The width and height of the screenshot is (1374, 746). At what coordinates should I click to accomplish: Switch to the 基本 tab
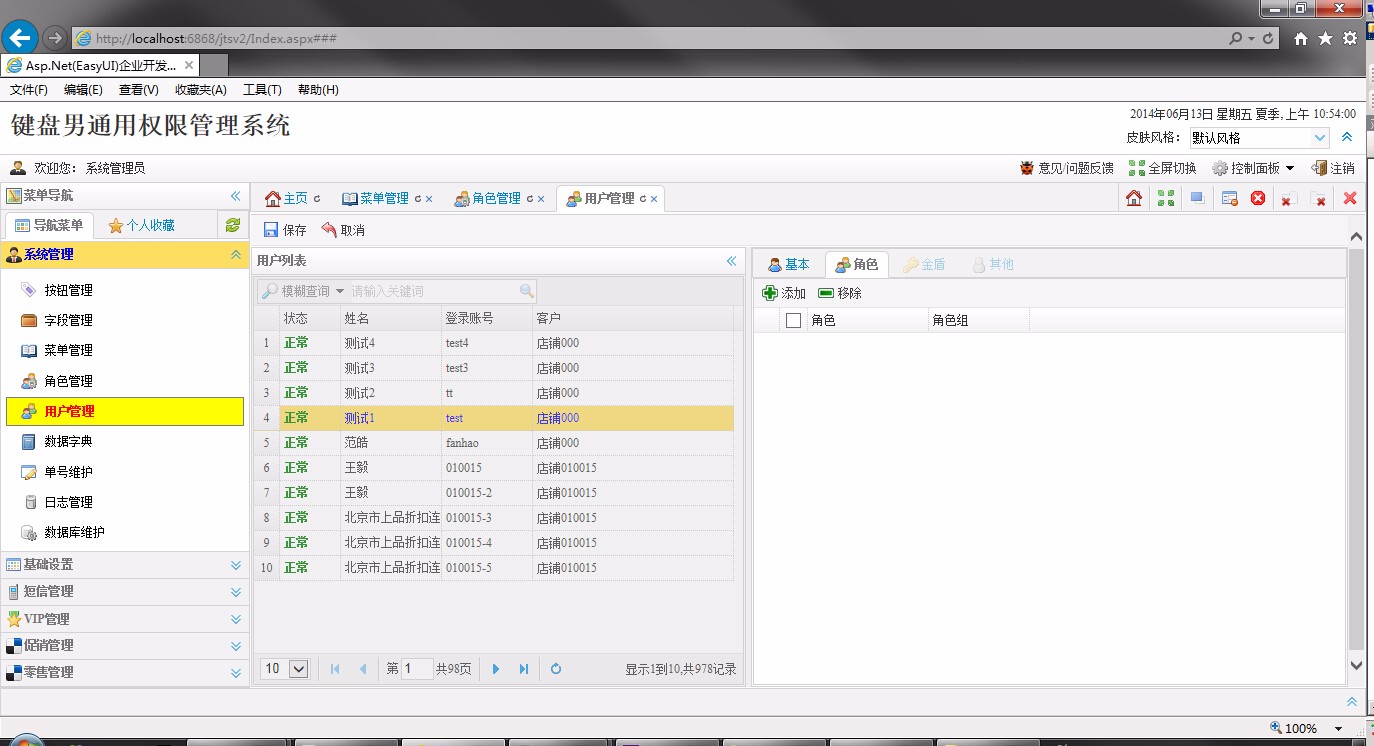(x=789, y=264)
